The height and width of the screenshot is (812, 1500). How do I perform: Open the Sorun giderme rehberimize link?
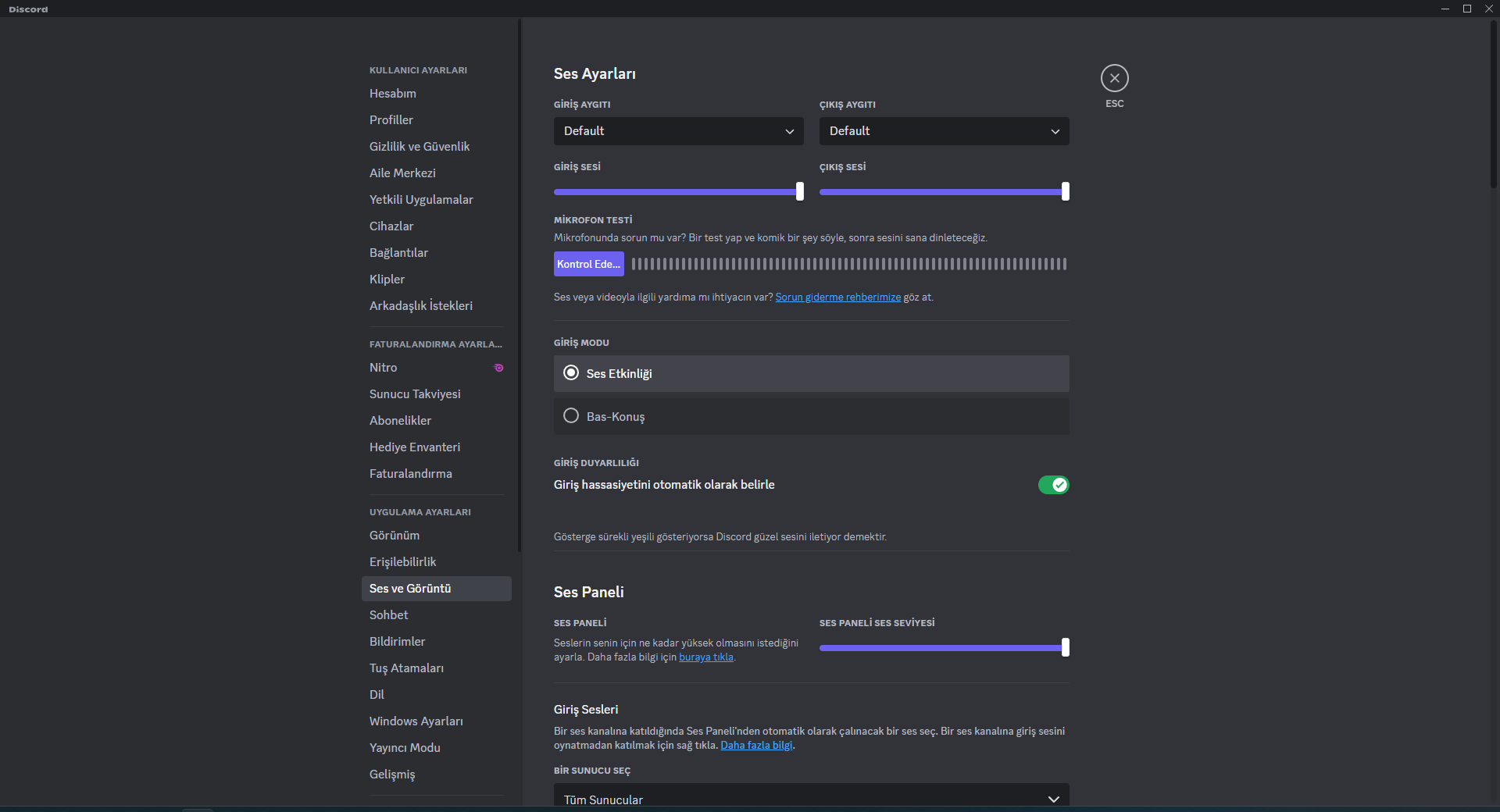(x=837, y=297)
